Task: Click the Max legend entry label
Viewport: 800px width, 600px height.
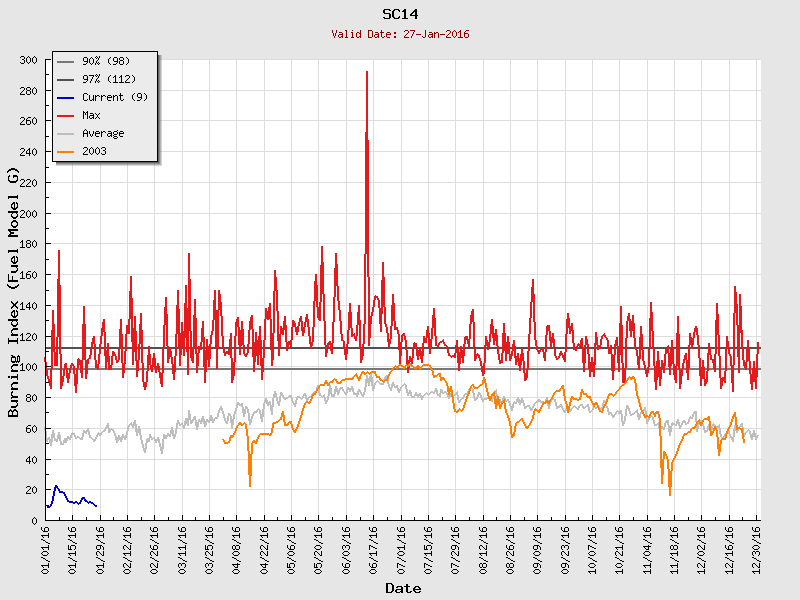Action: coord(91,115)
